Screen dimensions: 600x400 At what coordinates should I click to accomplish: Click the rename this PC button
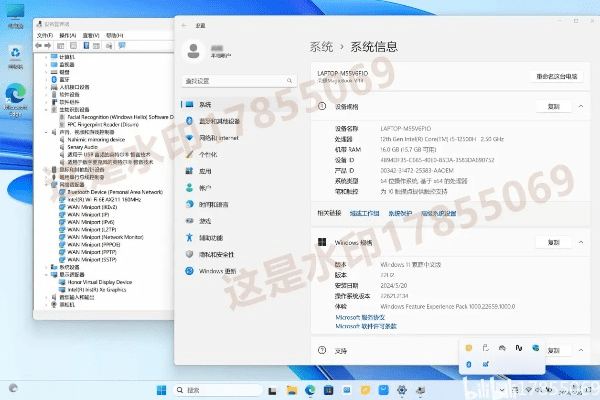(x=557, y=77)
